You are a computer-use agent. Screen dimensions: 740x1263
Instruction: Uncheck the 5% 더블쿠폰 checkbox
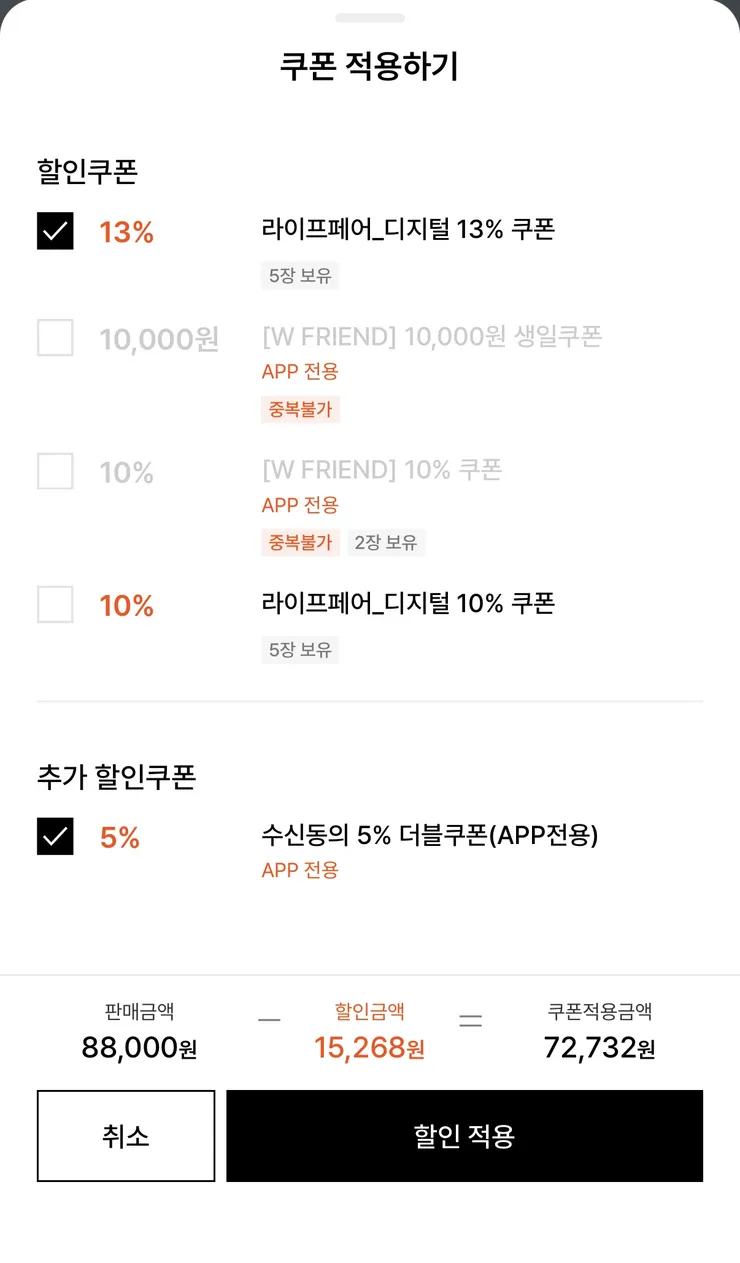pos(55,836)
